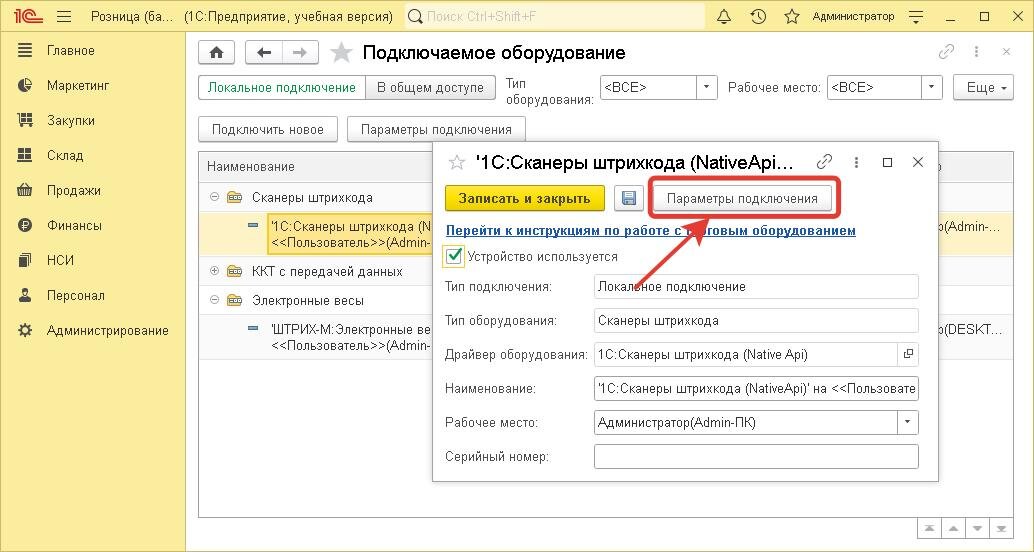Collapse Электронные весы group

point(214,300)
